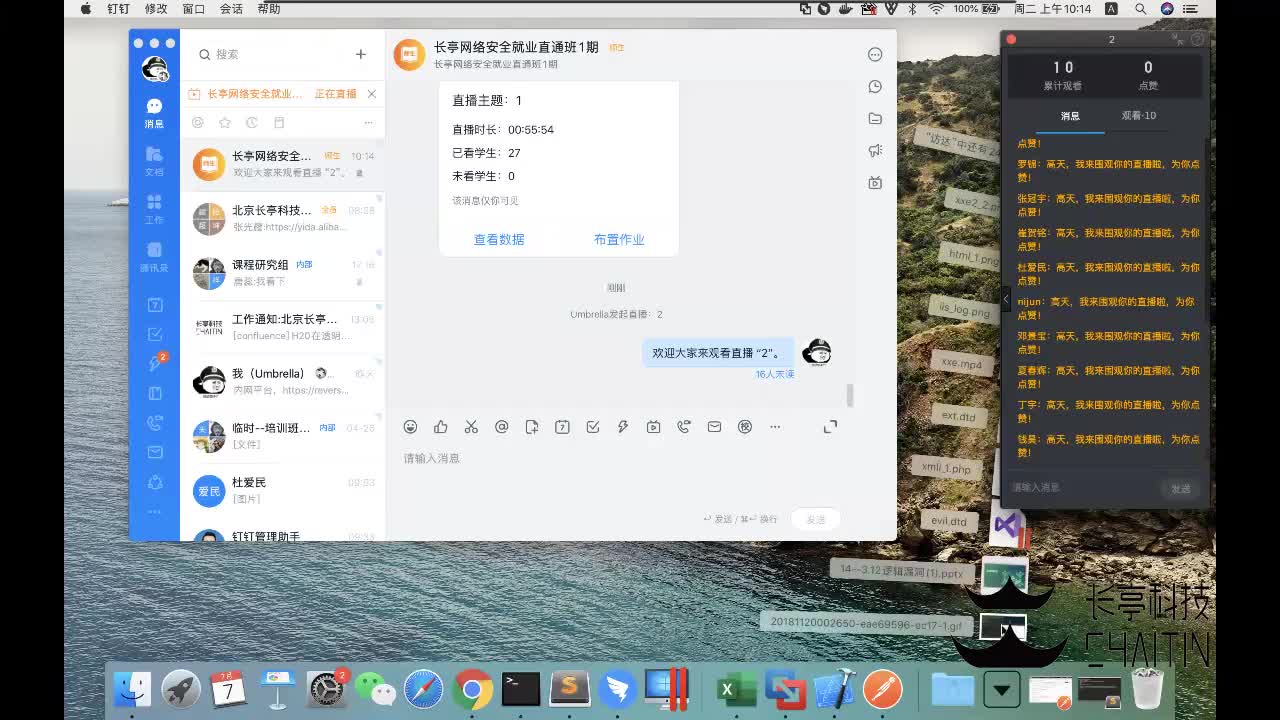Open the Contacts (通讯录) sidebar section
This screenshot has width=1280, height=720.
point(154,257)
